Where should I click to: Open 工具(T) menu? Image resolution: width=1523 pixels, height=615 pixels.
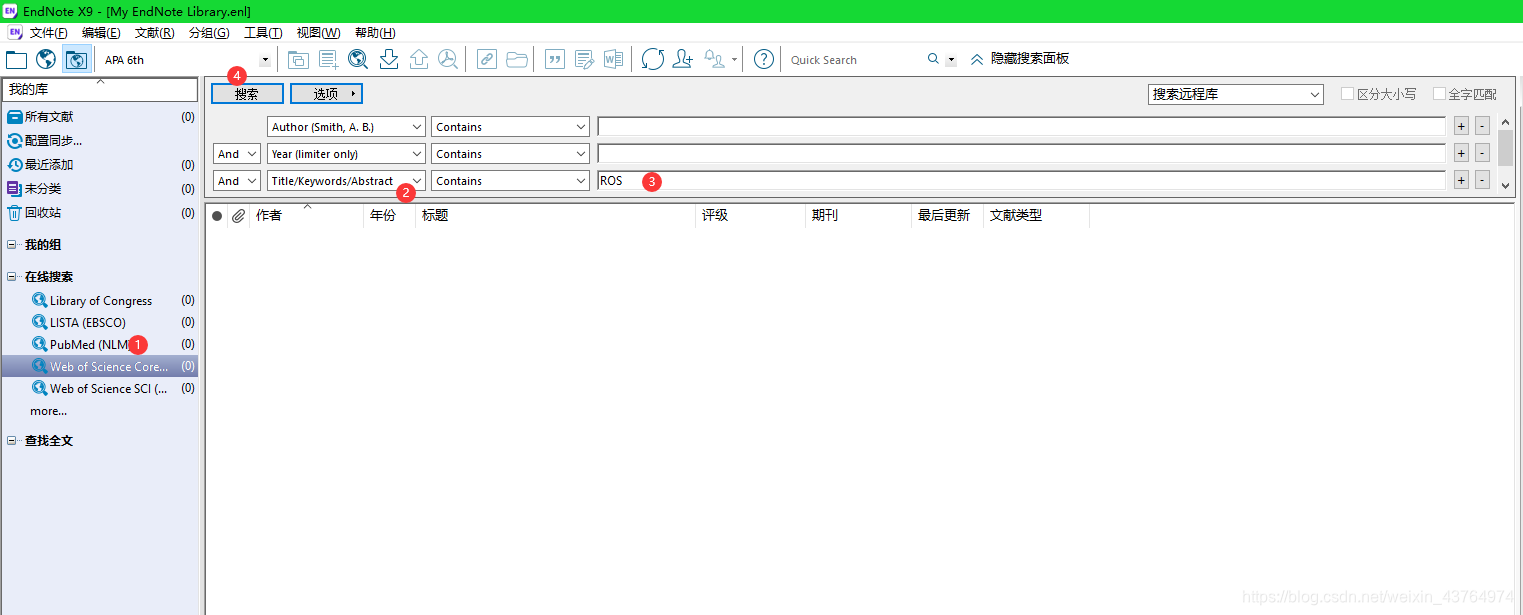tap(263, 33)
